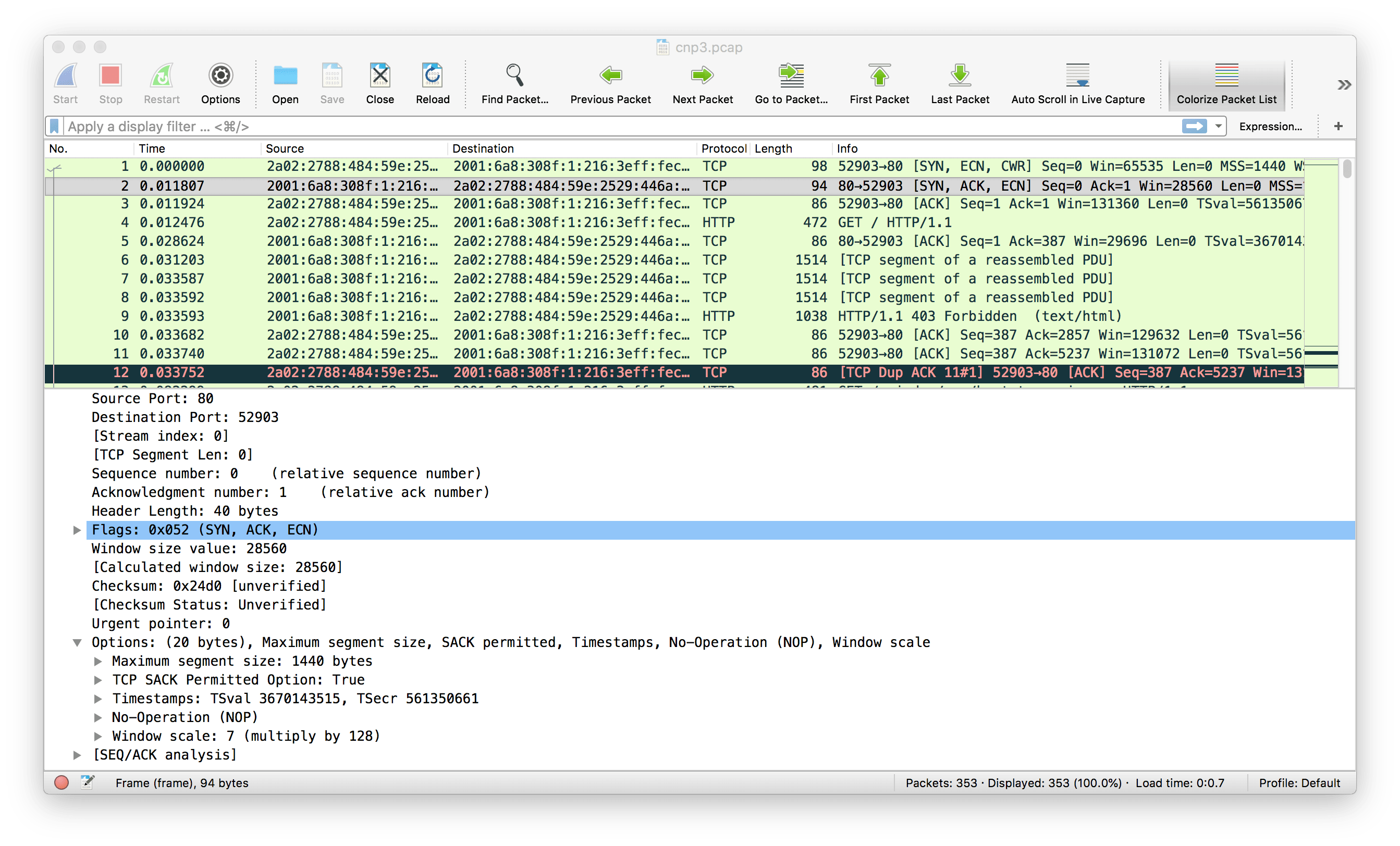Toggle Auto Scroll in Live Capture
The image size is (1400, 846).
coord(1077,76)
